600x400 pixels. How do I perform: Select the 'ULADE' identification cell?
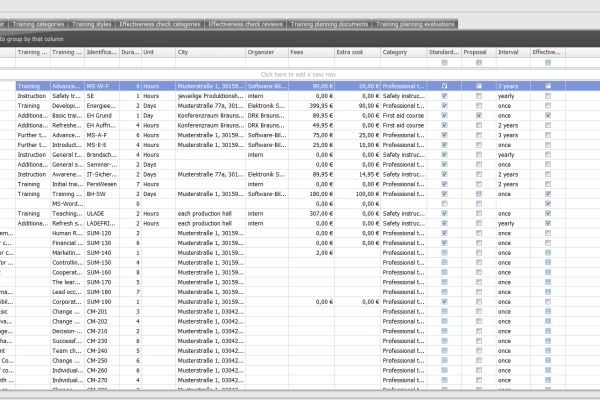[x=102, y=214]
